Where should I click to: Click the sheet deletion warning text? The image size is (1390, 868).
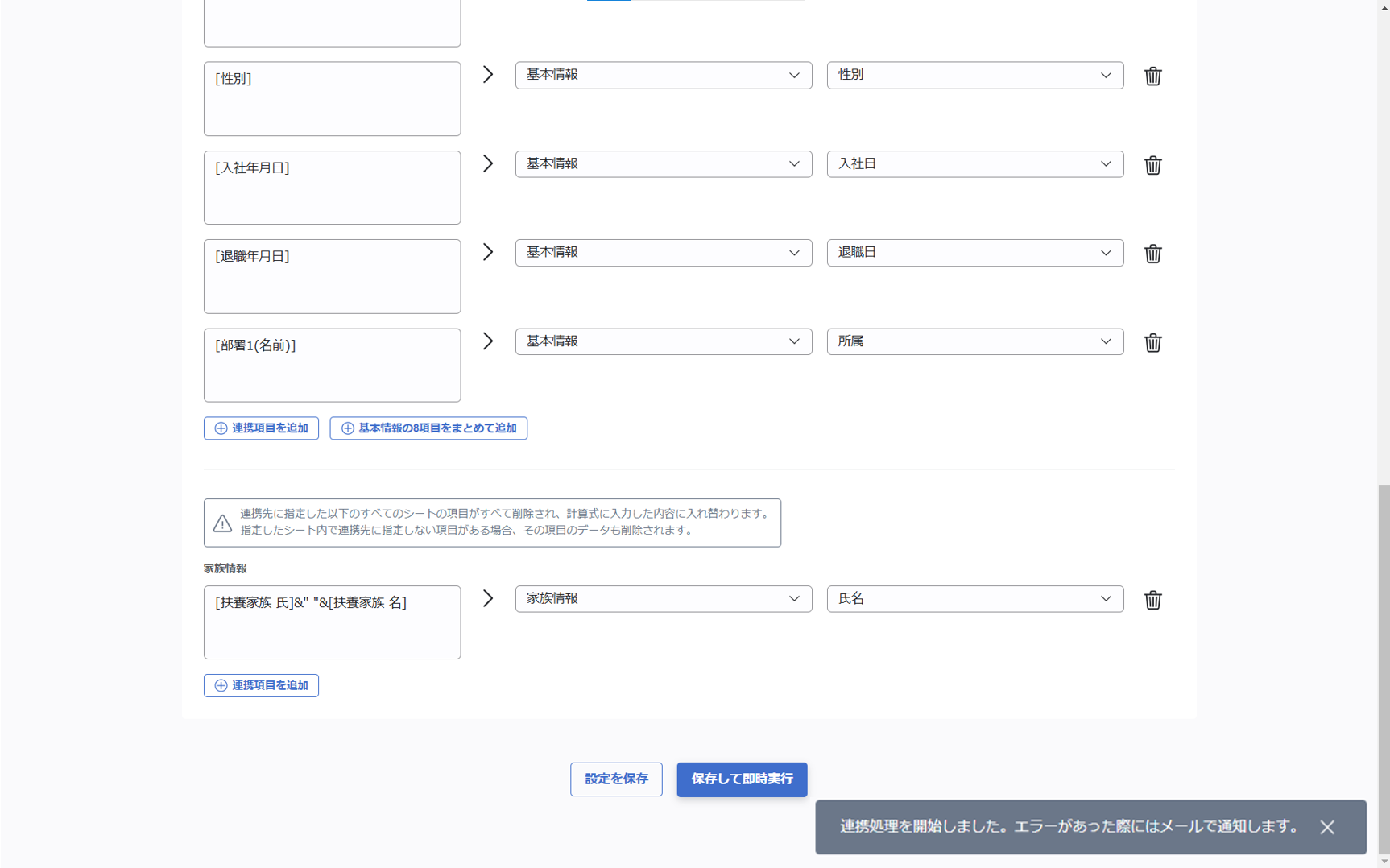point(505,522)
